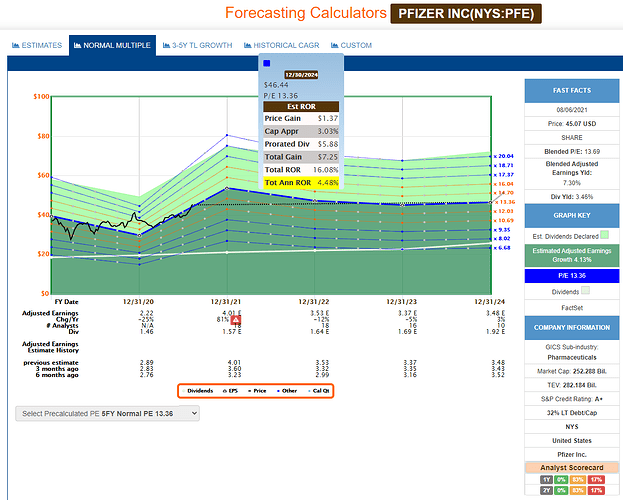Toggle the Cal Qt legend item

[x=319, y=391]
